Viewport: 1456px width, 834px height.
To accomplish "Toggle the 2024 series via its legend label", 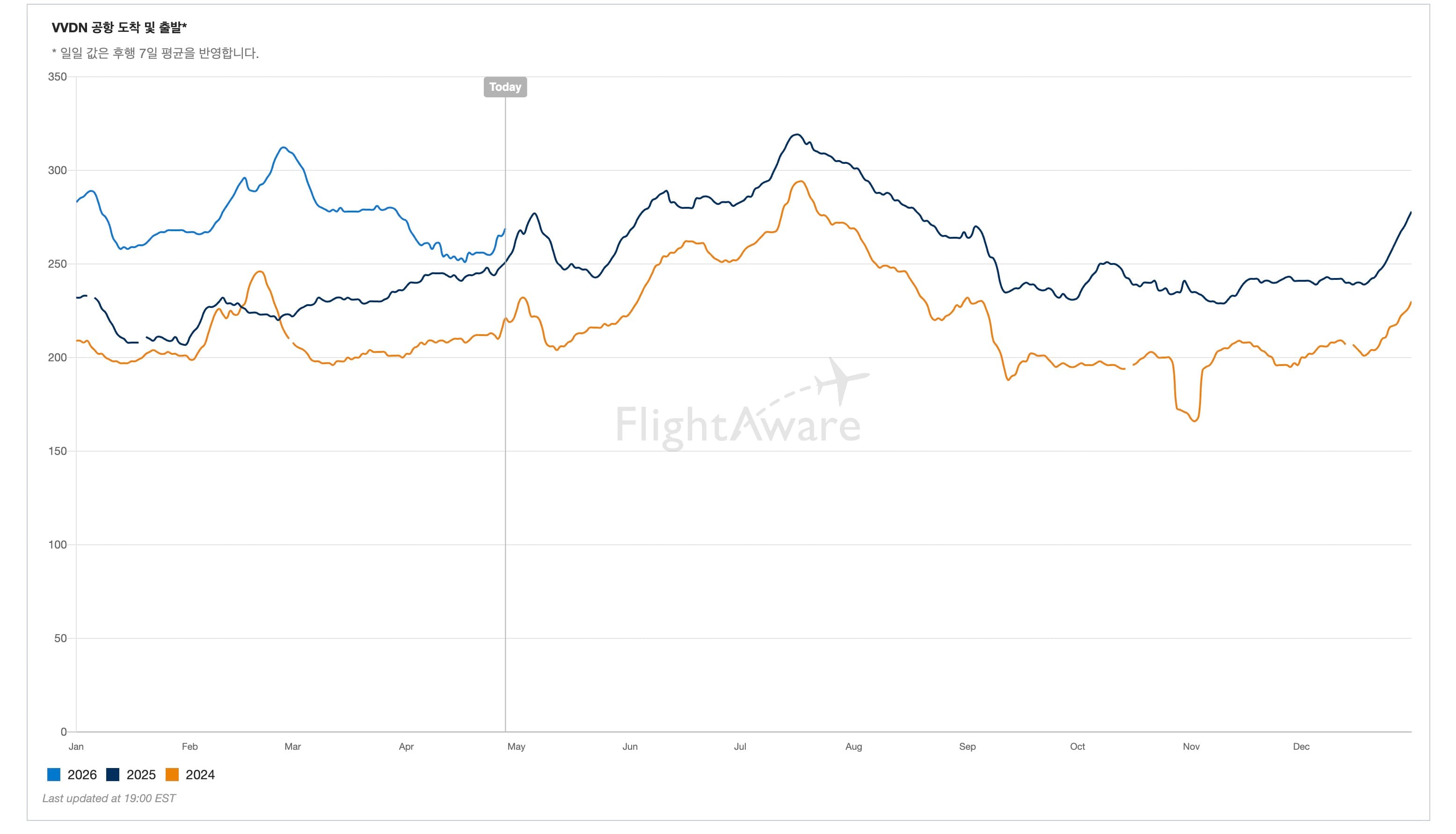I will (x=200, y=775).
